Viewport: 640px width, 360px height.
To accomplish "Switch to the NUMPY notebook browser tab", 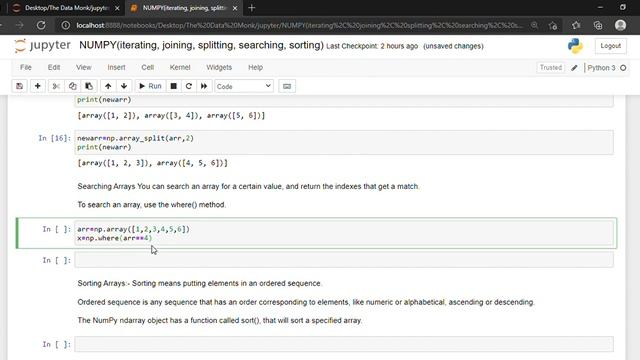I will pyautogui.click(x=184, y=8).
